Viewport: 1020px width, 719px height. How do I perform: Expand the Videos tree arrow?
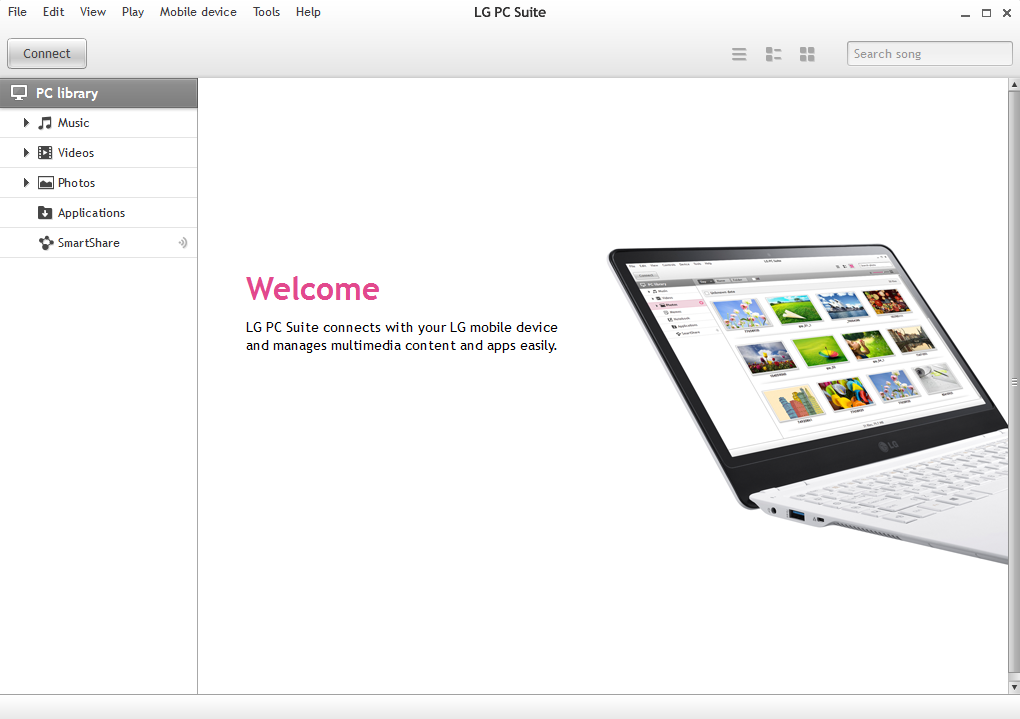(x=26, y=152)
